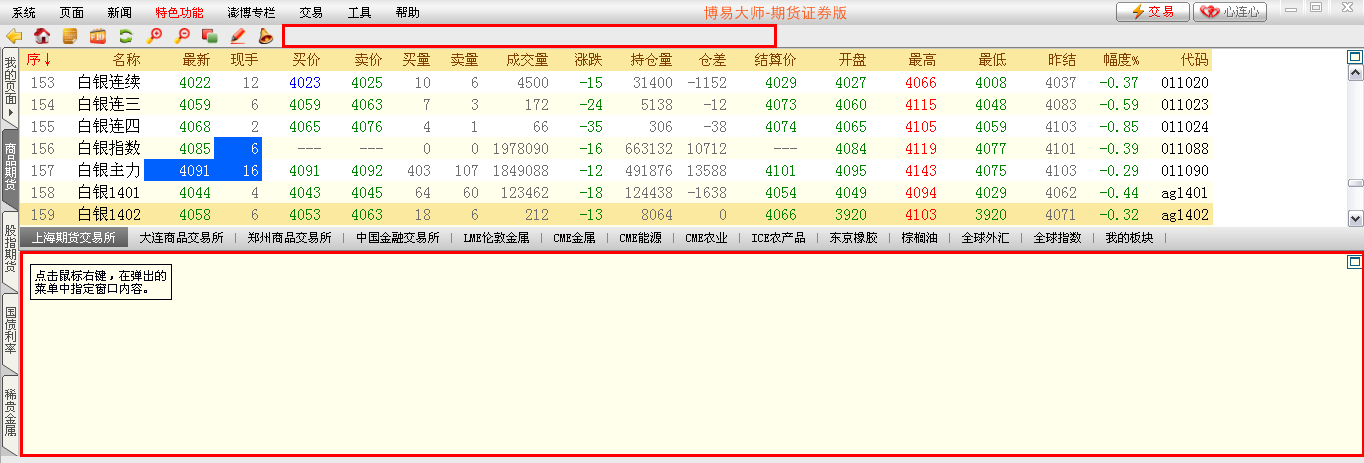Click the 交易 lightning button
This screenshot has width=1364, height=463.
point(1152,12)
